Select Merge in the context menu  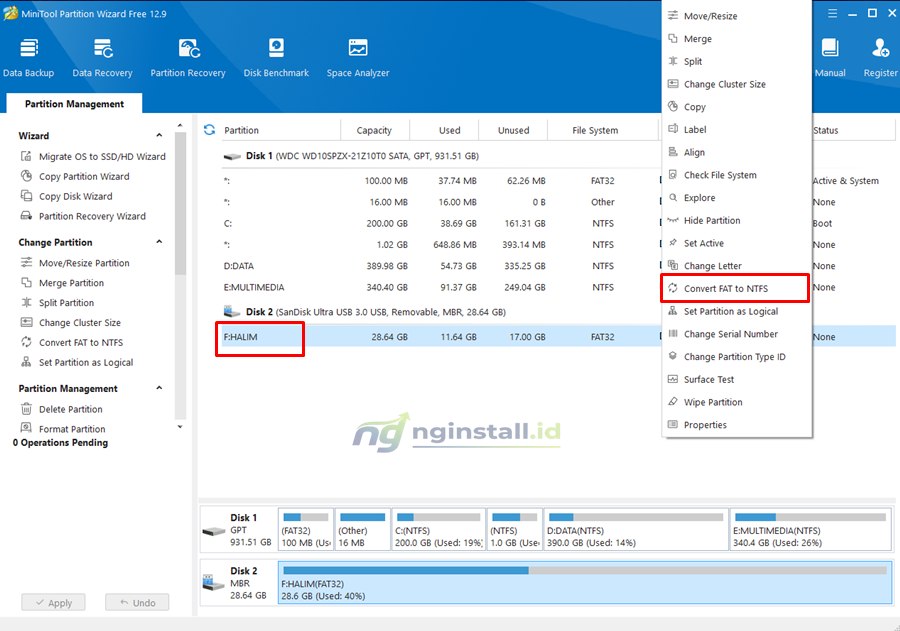tap(736, 38)
